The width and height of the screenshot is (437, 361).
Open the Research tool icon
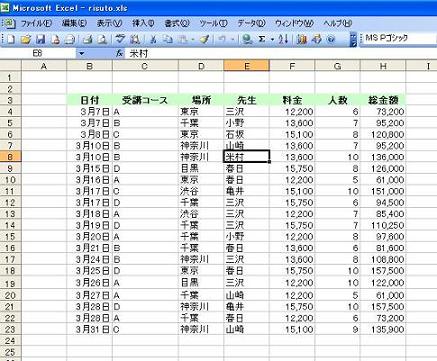[x=135, y=39]
